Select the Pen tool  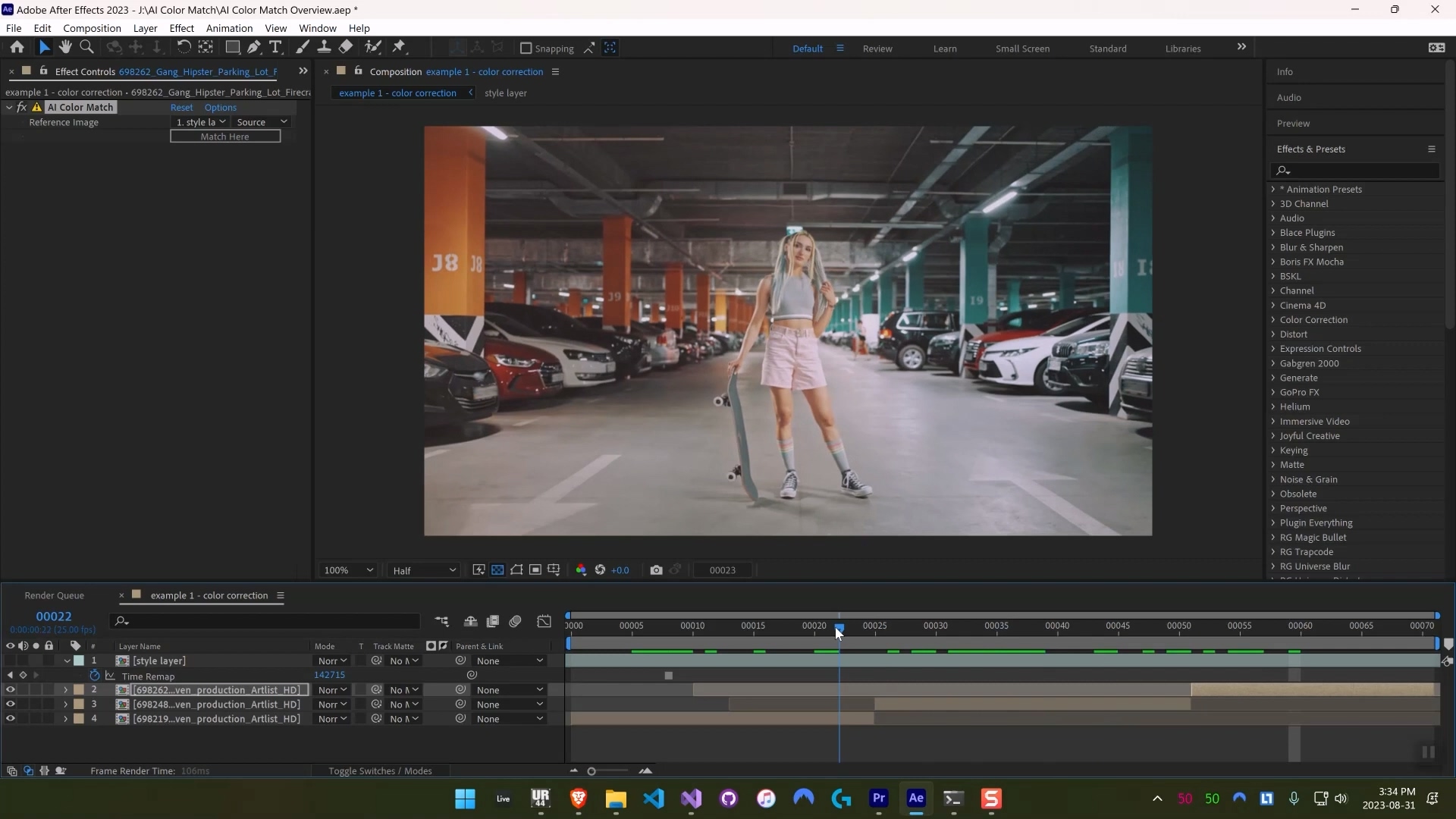tap(254, 47)
